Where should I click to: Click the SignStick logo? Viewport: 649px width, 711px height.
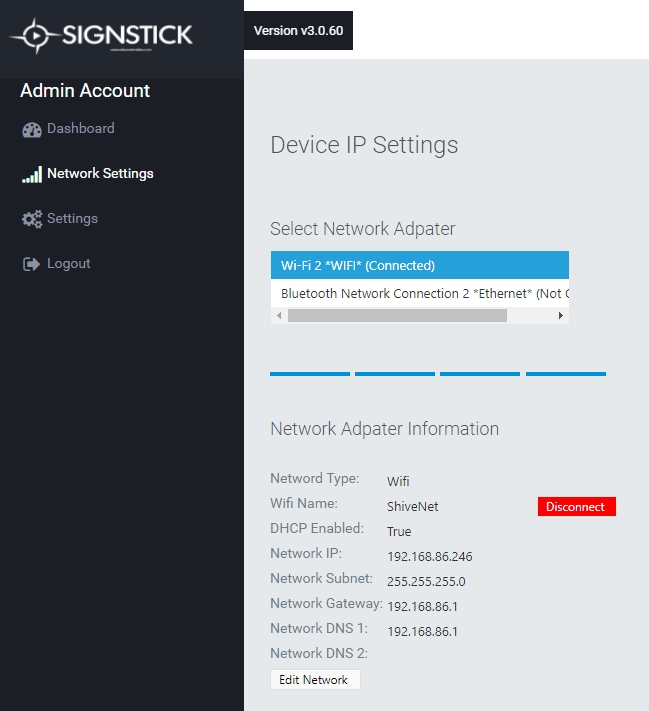coord(101,36)
